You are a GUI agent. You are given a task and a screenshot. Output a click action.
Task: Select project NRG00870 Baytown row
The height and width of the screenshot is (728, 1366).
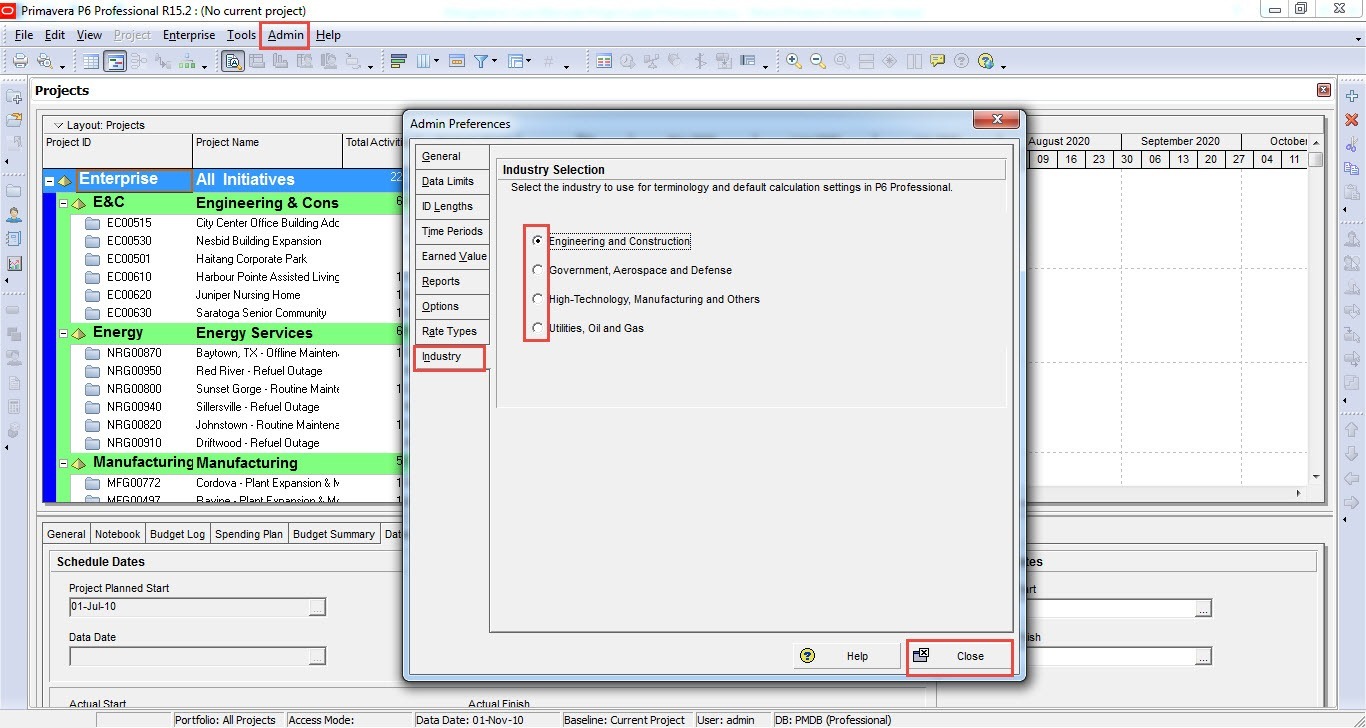134,353
